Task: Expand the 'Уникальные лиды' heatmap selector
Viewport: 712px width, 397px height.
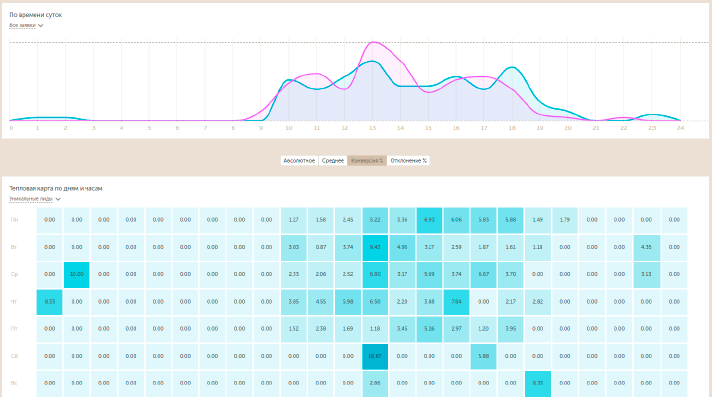Action: pyautogui.click(x=35, y=199)
